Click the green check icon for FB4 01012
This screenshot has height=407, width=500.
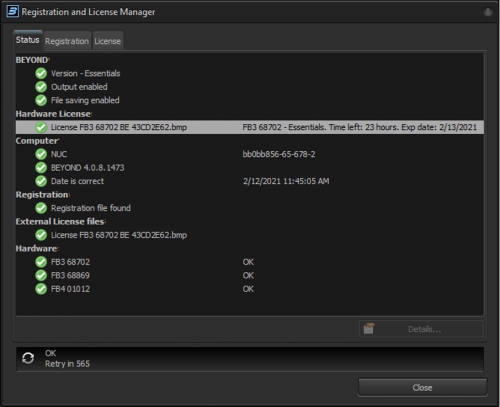pyautogui.click(x=41, y=289)
